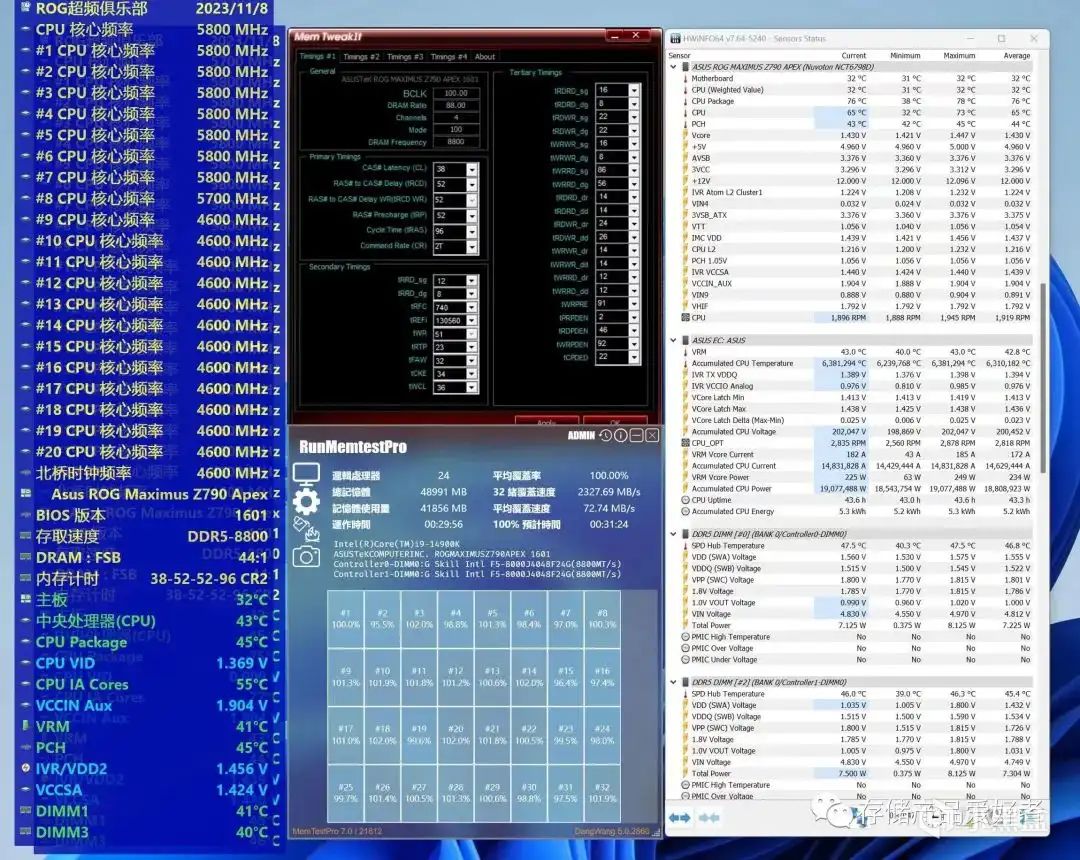1080x860 pixels.
Task: Collapse the DDR5 DIMM [#0] sensor group
Action: [x=673, y=534]
